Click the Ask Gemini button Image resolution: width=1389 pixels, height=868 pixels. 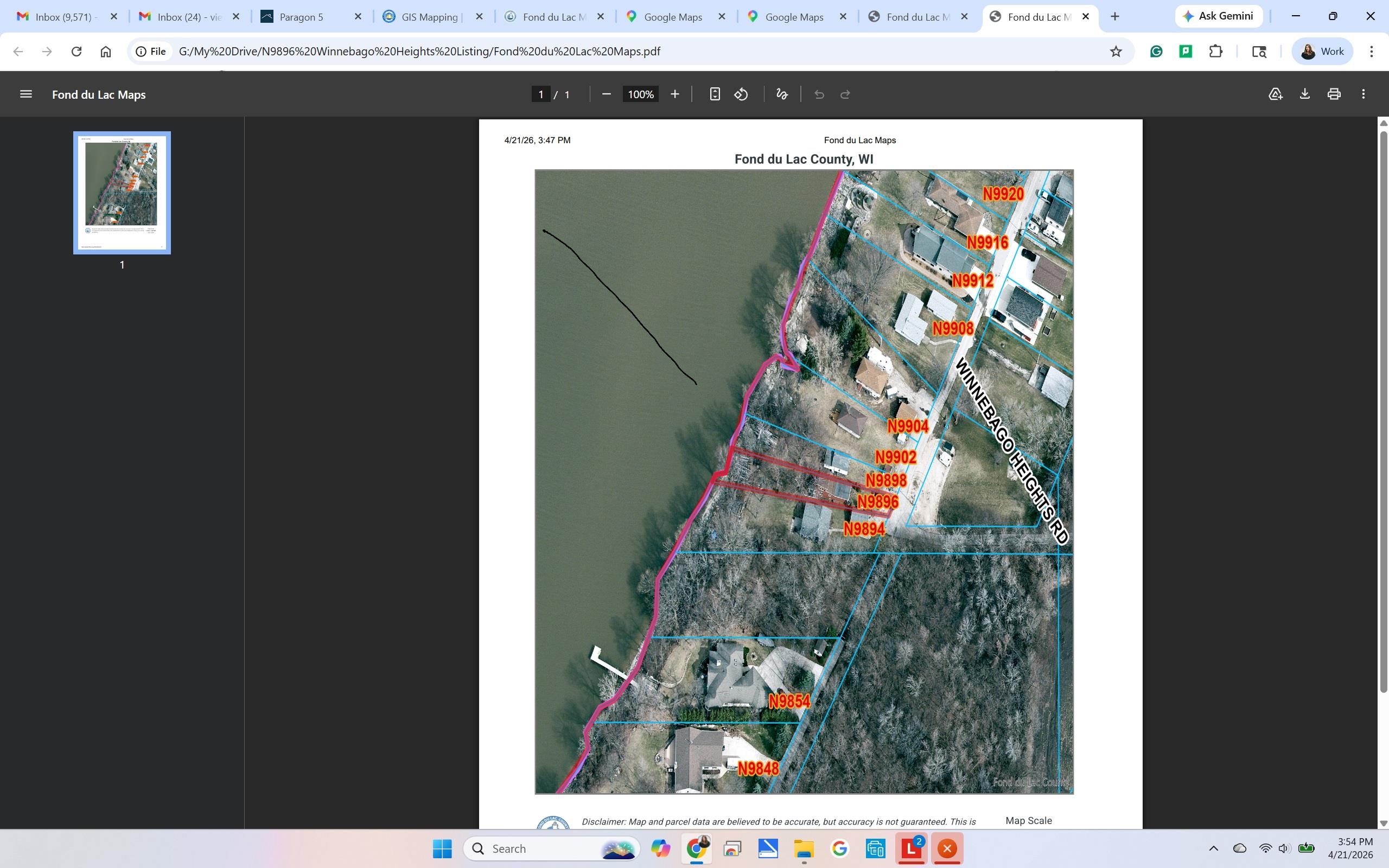point(1219,16)
